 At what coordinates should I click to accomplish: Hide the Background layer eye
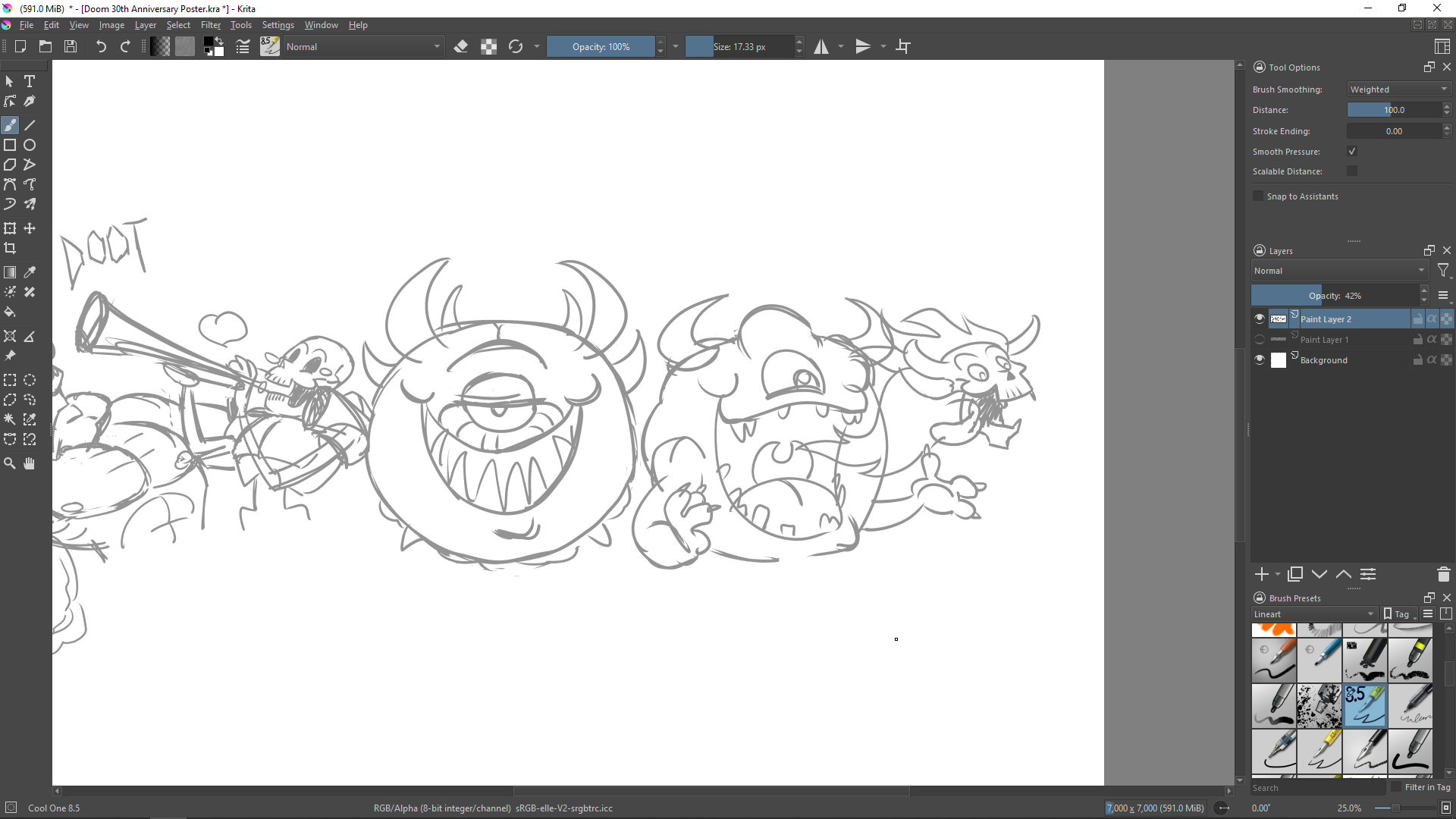pyautogui.click(x=1260, y=360)
